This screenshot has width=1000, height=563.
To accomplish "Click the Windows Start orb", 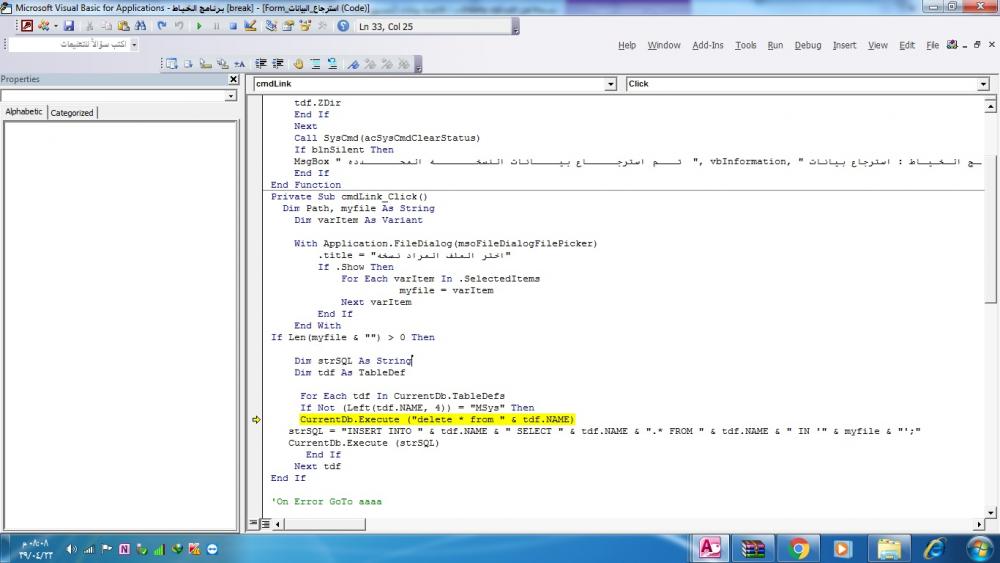I will tap(979, 548).
